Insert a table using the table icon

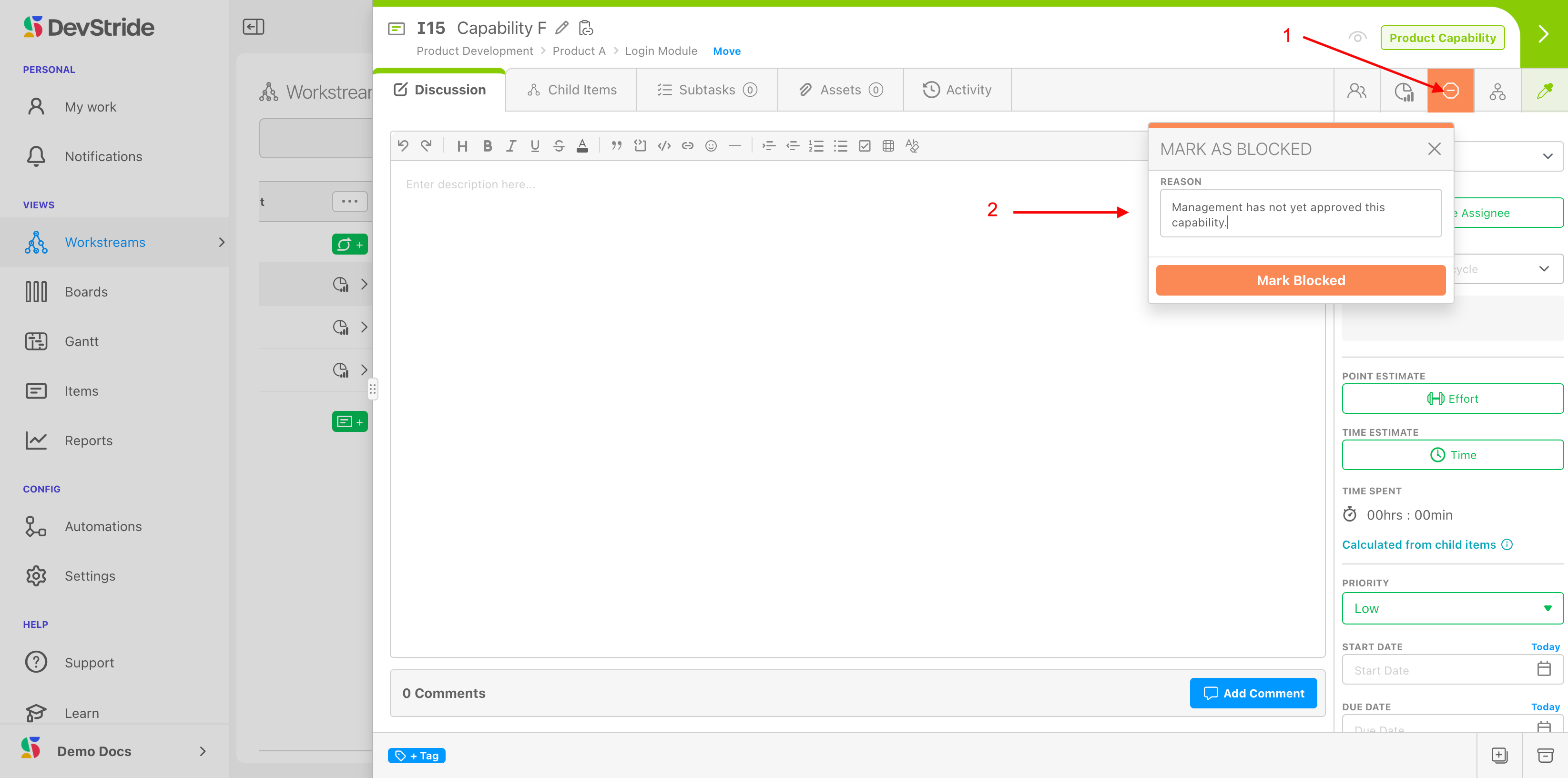[x=888, y=145]
